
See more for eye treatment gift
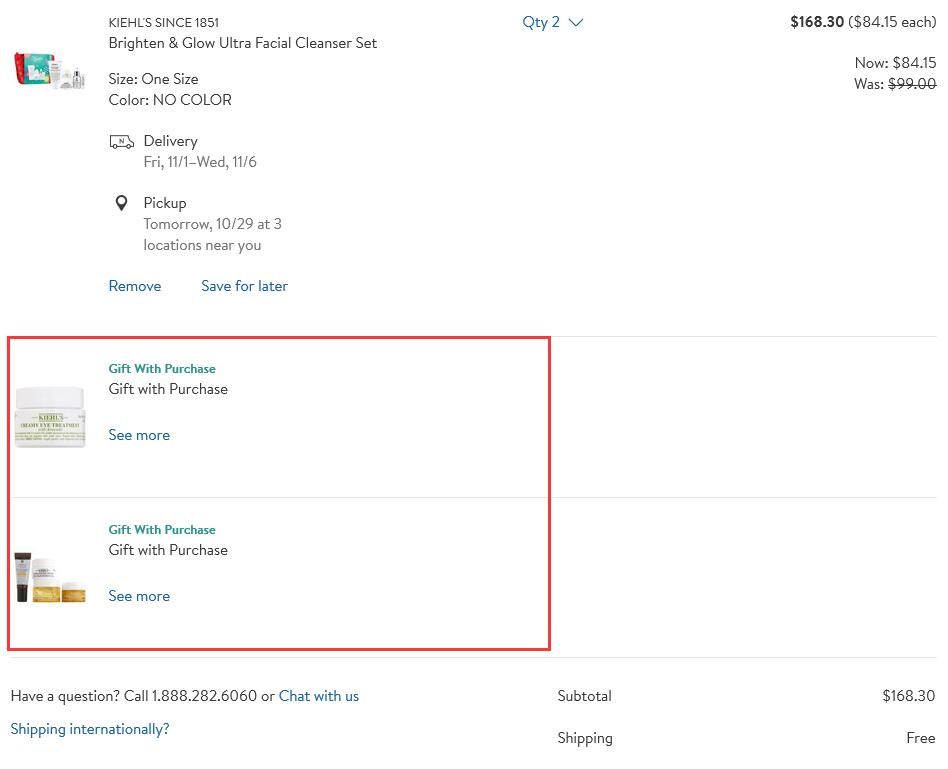pyautogui.click(x=139, y=435)
